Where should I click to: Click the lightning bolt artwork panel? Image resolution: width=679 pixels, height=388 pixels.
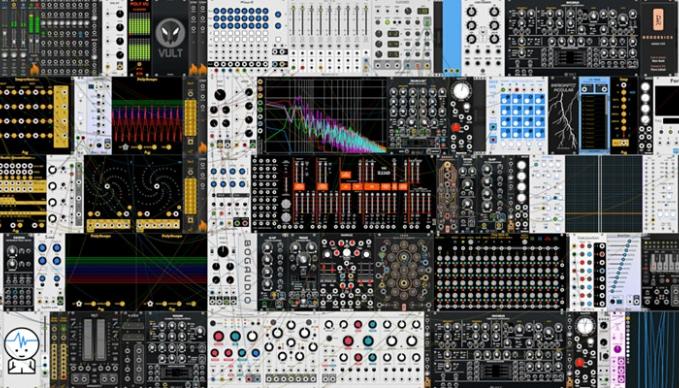pyautogui.click(x=563, y=116)
